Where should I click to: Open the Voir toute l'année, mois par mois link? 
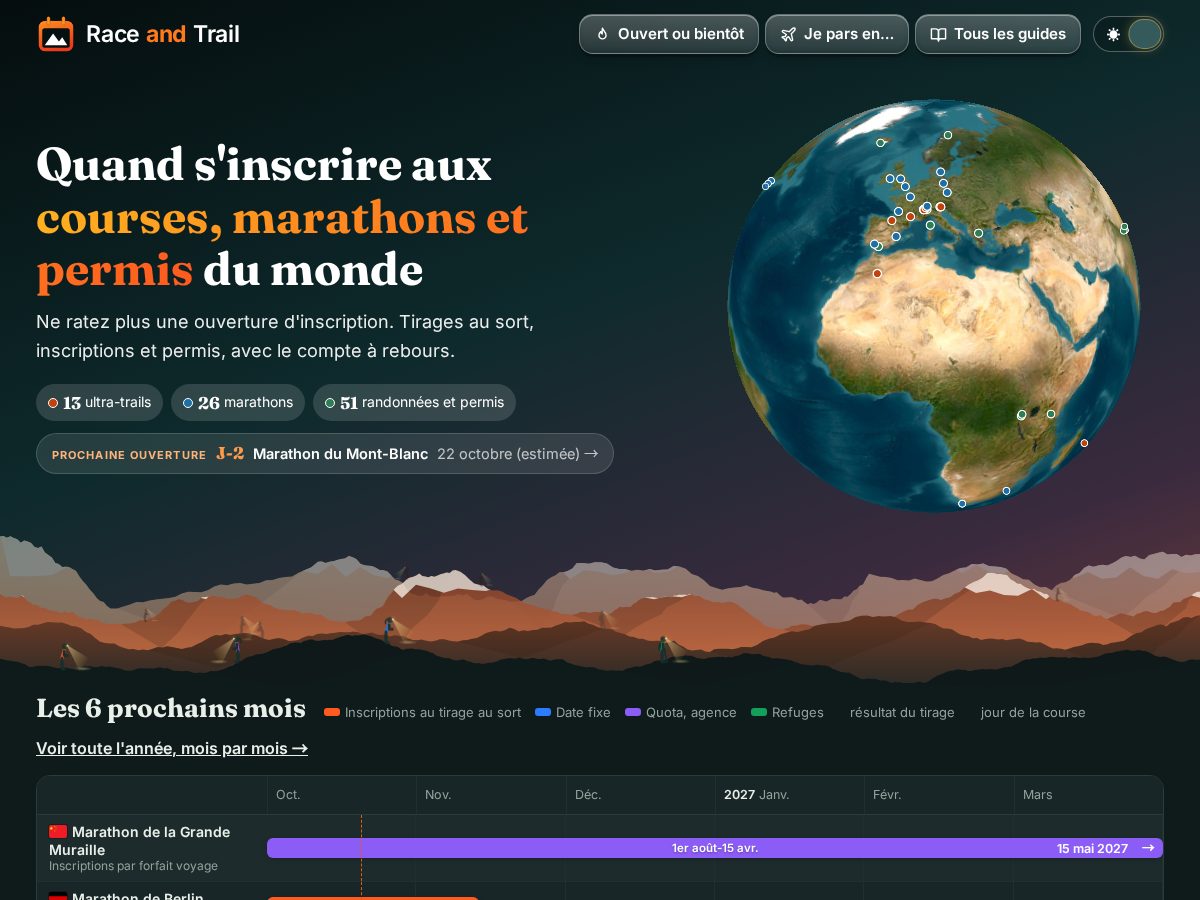[x=172, y=748]
